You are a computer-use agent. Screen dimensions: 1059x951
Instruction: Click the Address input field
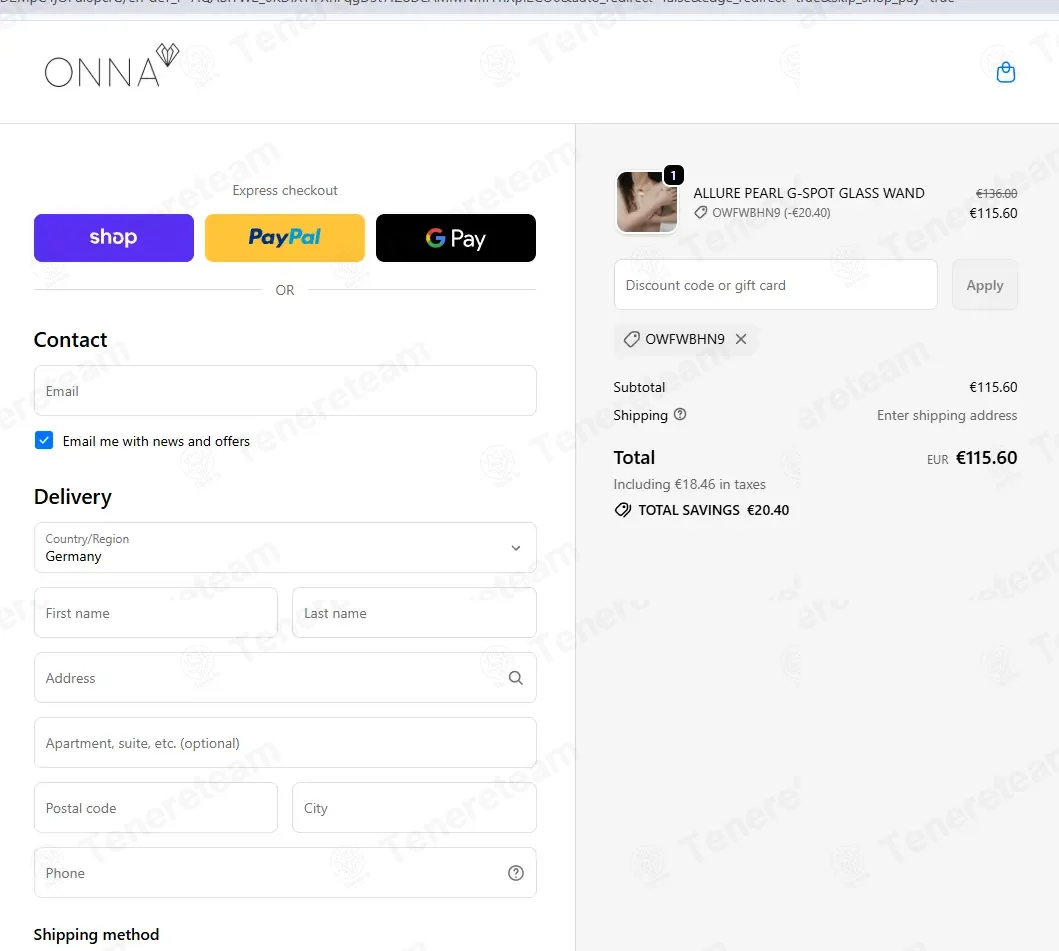click(285, 677)
